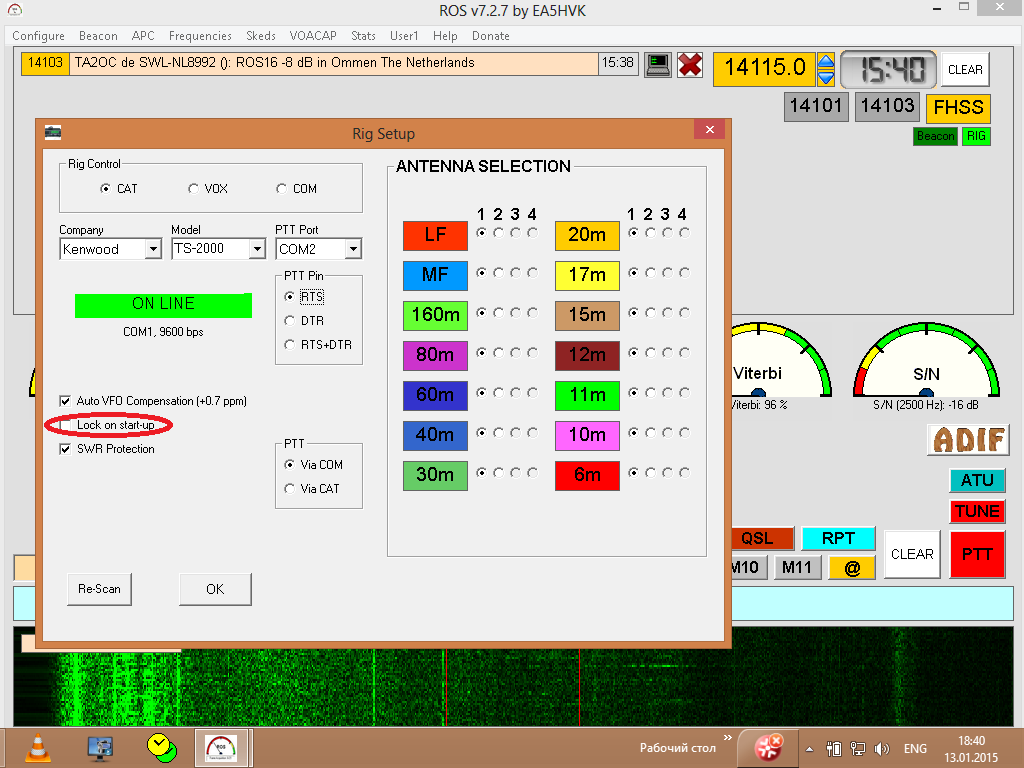Open the VOACAP menu

tap(313, 36)
